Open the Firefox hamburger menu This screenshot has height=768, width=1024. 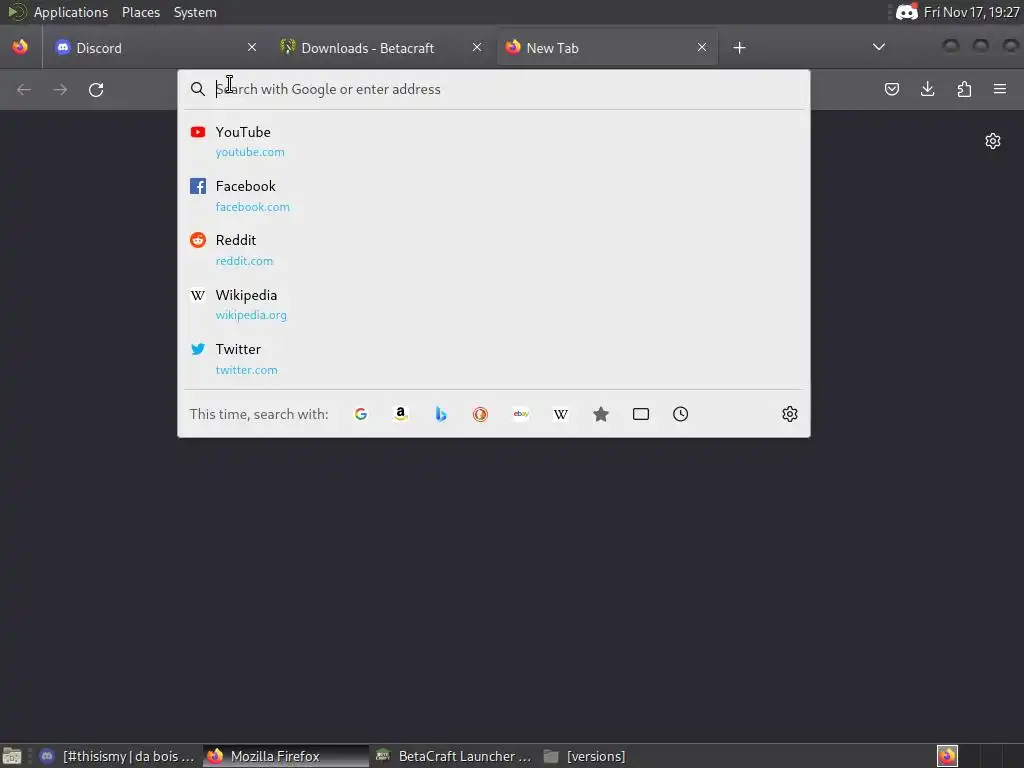point(999,89)
